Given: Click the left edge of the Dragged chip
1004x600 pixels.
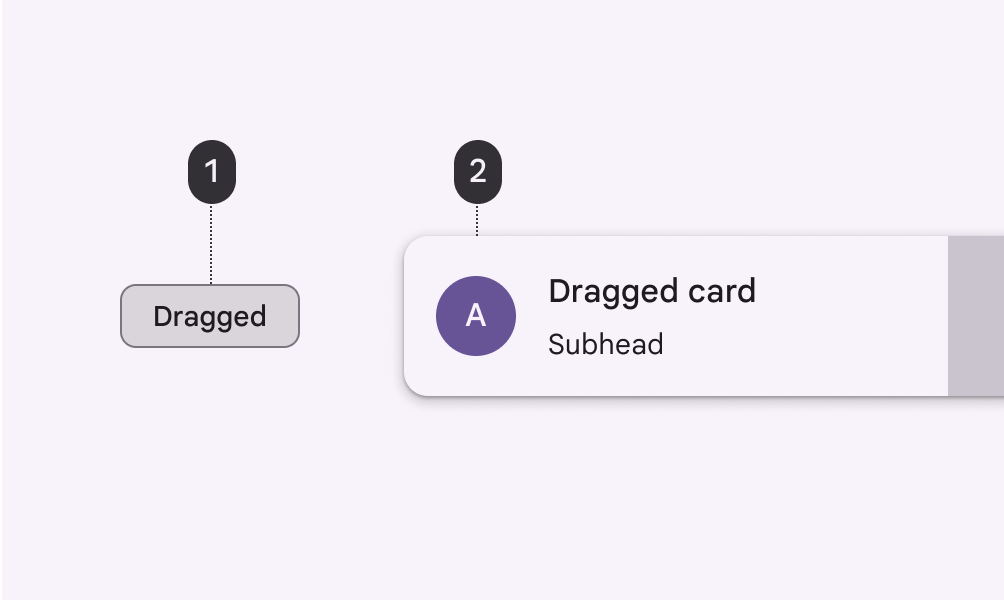Looking at the screenshot, I should (123, 316).
